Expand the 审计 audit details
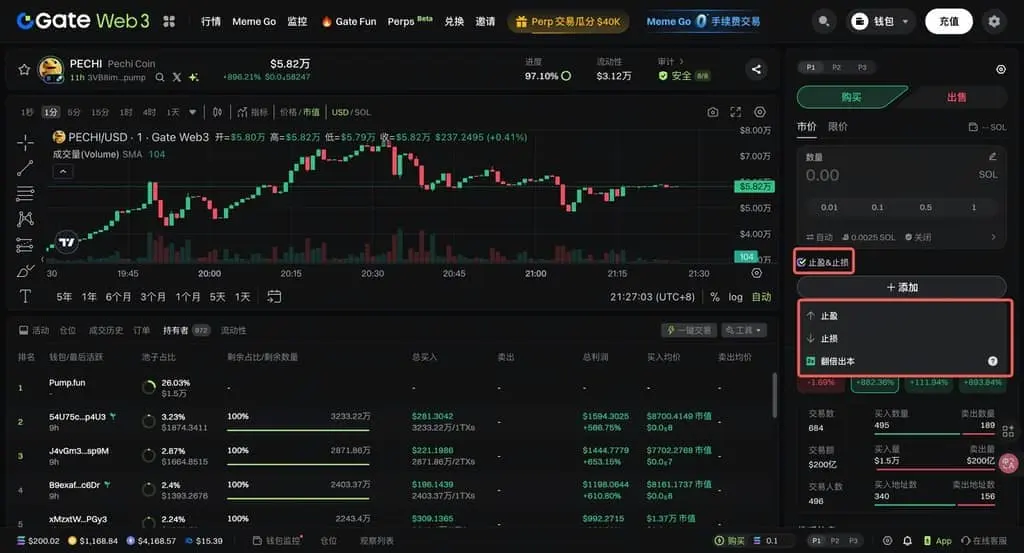 [671, 61]
